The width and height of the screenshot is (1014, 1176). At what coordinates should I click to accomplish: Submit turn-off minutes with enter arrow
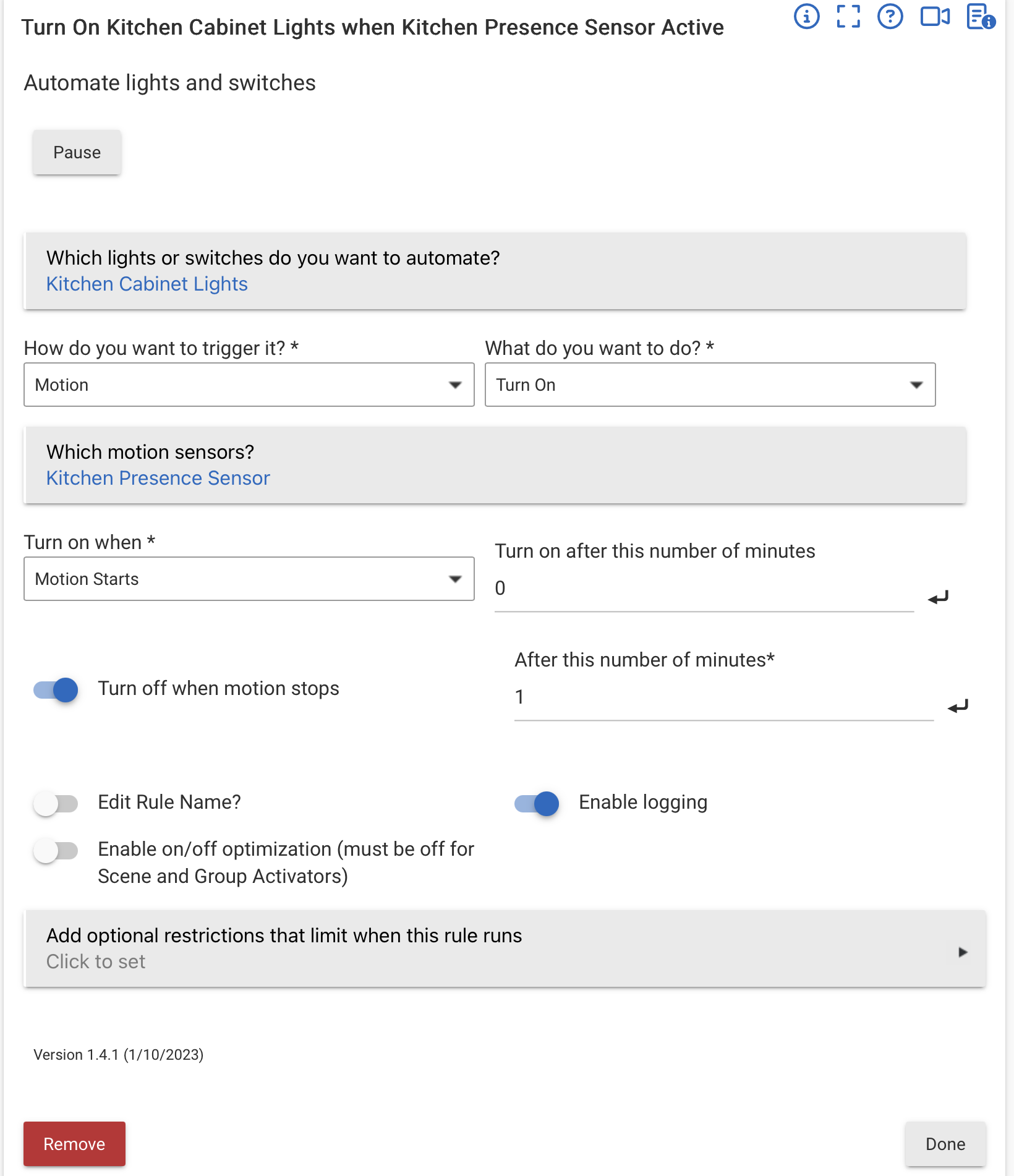pyautogui.click(x=958, y=706)
